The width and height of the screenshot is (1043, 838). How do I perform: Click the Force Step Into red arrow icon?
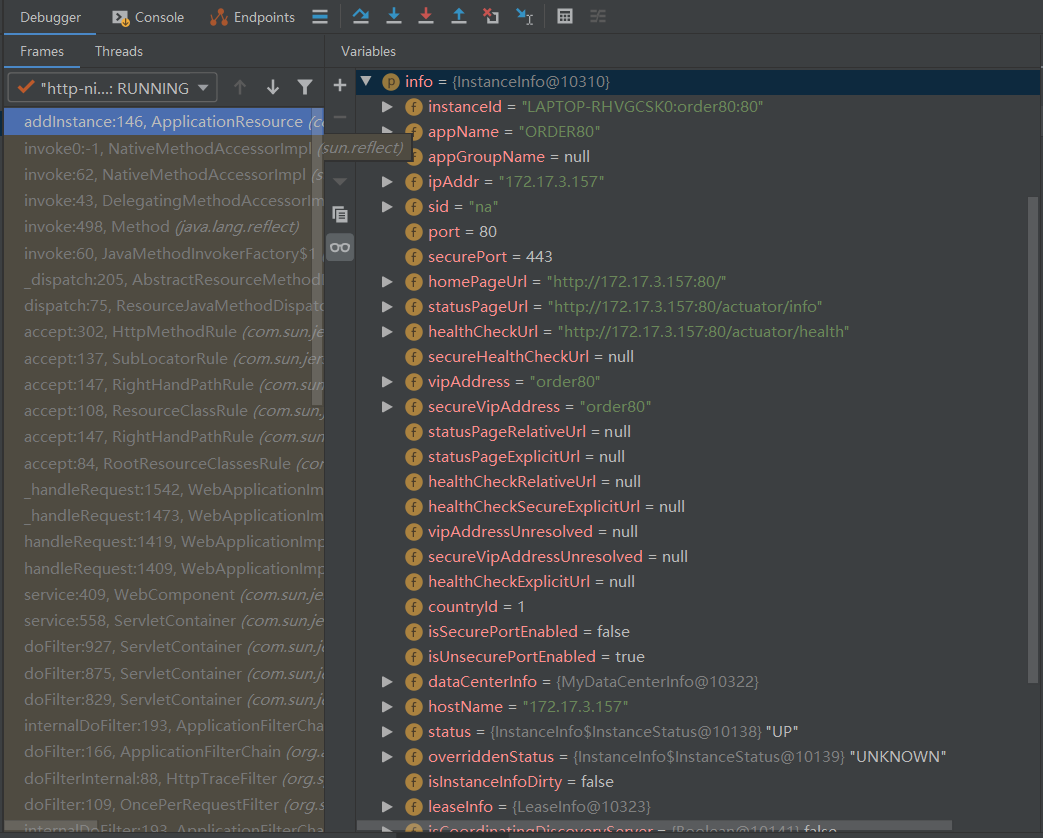[426, 16]
